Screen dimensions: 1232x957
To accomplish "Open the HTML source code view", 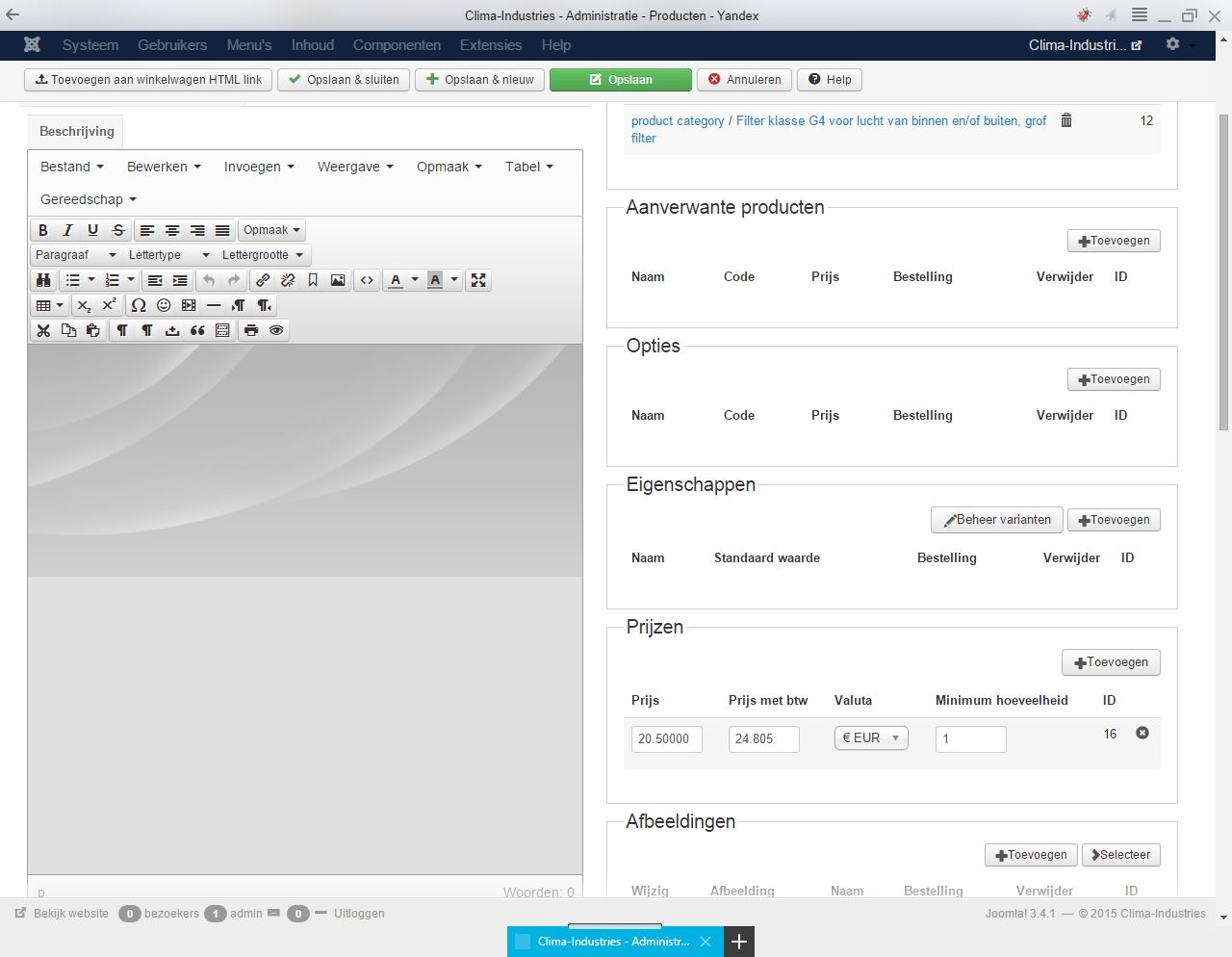I will [367, 280].
